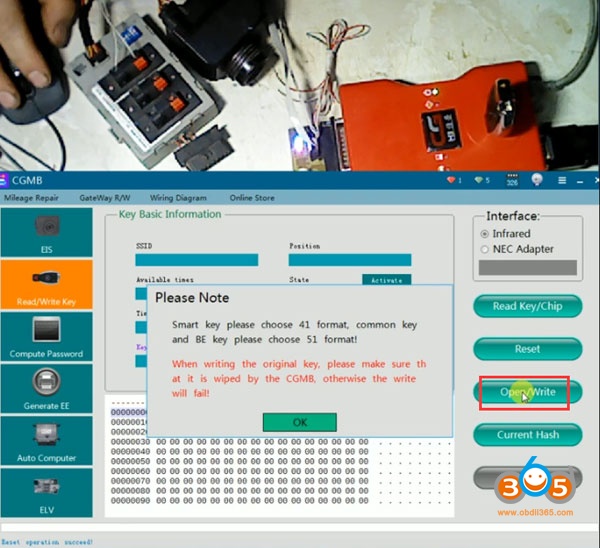The width and height of the screenshot is (600, 548).
Task: Click hex row 00000070
Action: 282,481
